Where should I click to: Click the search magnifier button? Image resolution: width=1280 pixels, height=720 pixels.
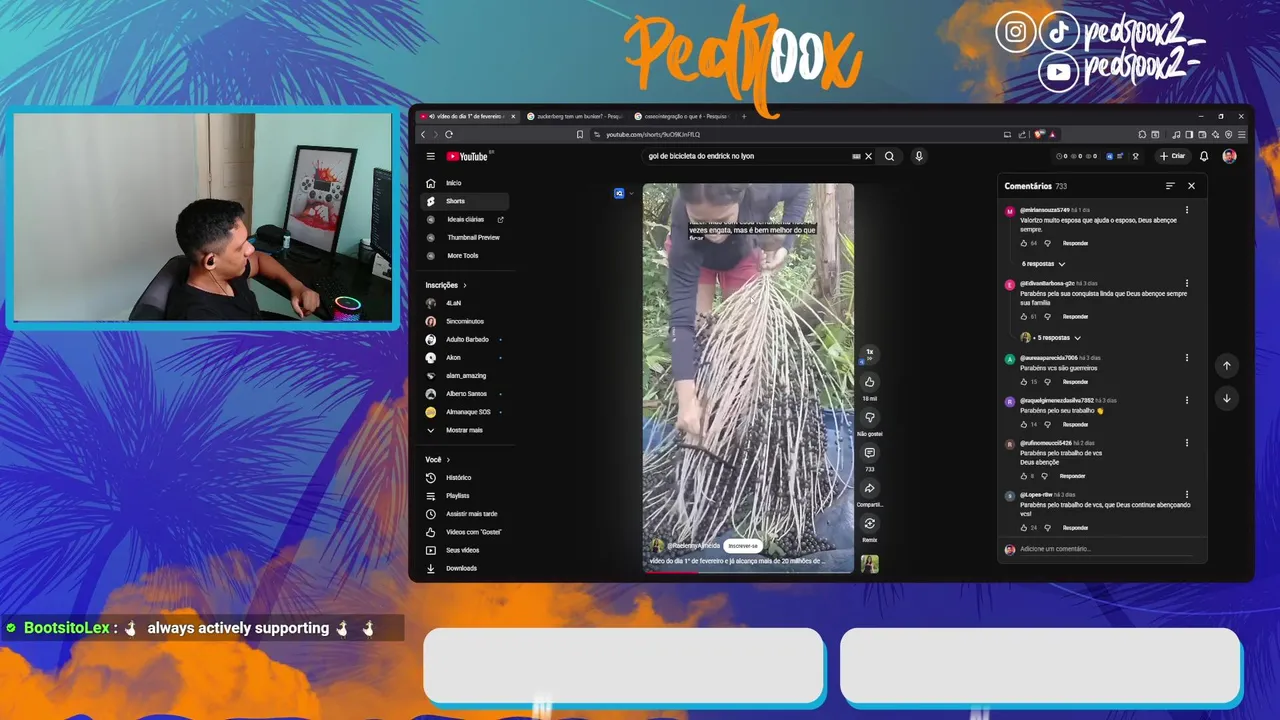889,156
